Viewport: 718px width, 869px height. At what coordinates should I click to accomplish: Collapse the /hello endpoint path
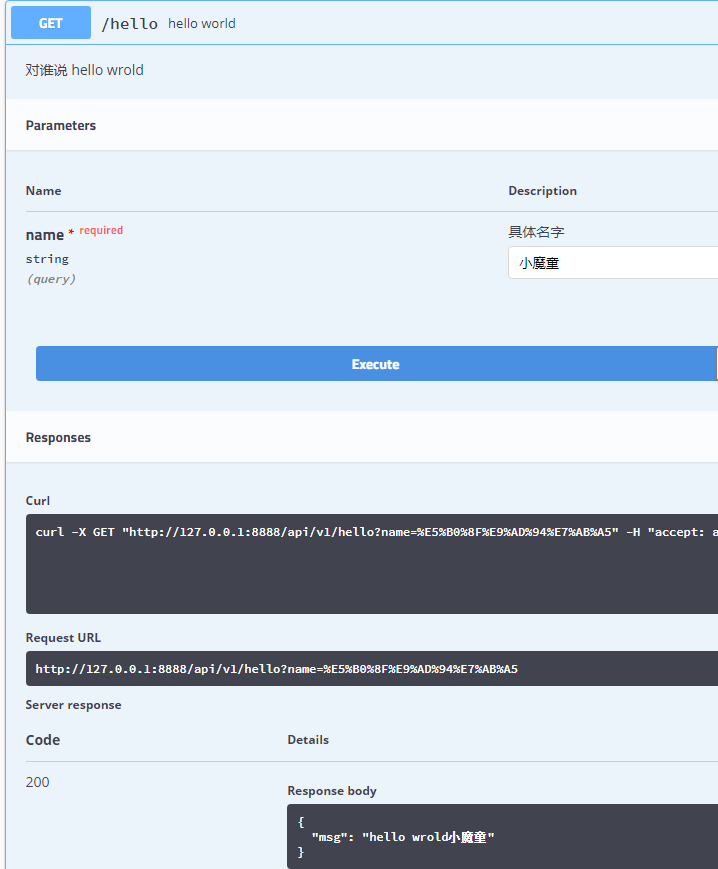tap(130, 24)
